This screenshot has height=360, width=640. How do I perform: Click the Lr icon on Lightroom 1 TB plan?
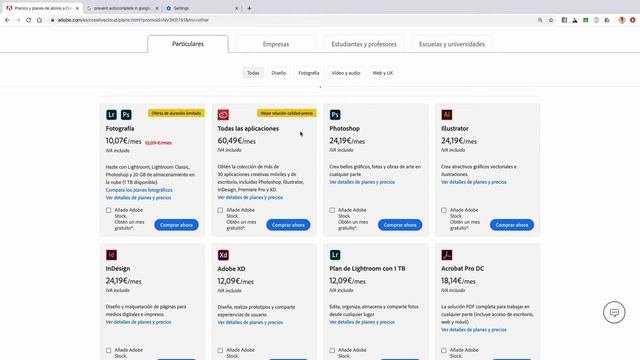click(335, 255)
